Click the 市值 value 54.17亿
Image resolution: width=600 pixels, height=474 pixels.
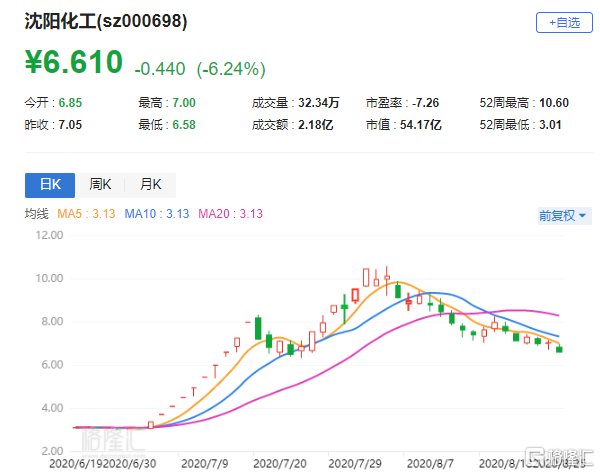[x=421, y=125]
